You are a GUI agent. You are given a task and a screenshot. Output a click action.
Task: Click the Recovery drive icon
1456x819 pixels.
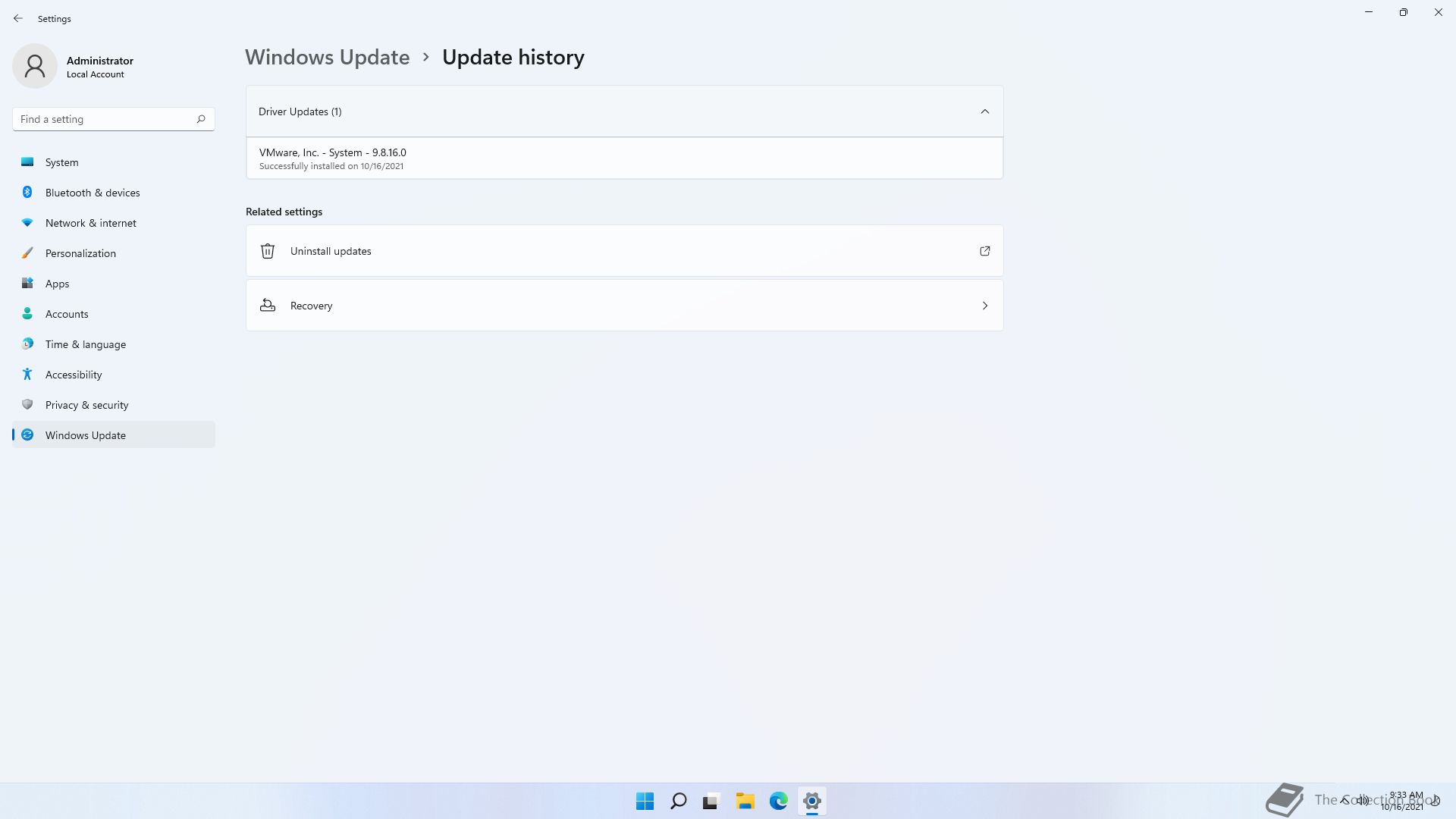click(268, 306)
